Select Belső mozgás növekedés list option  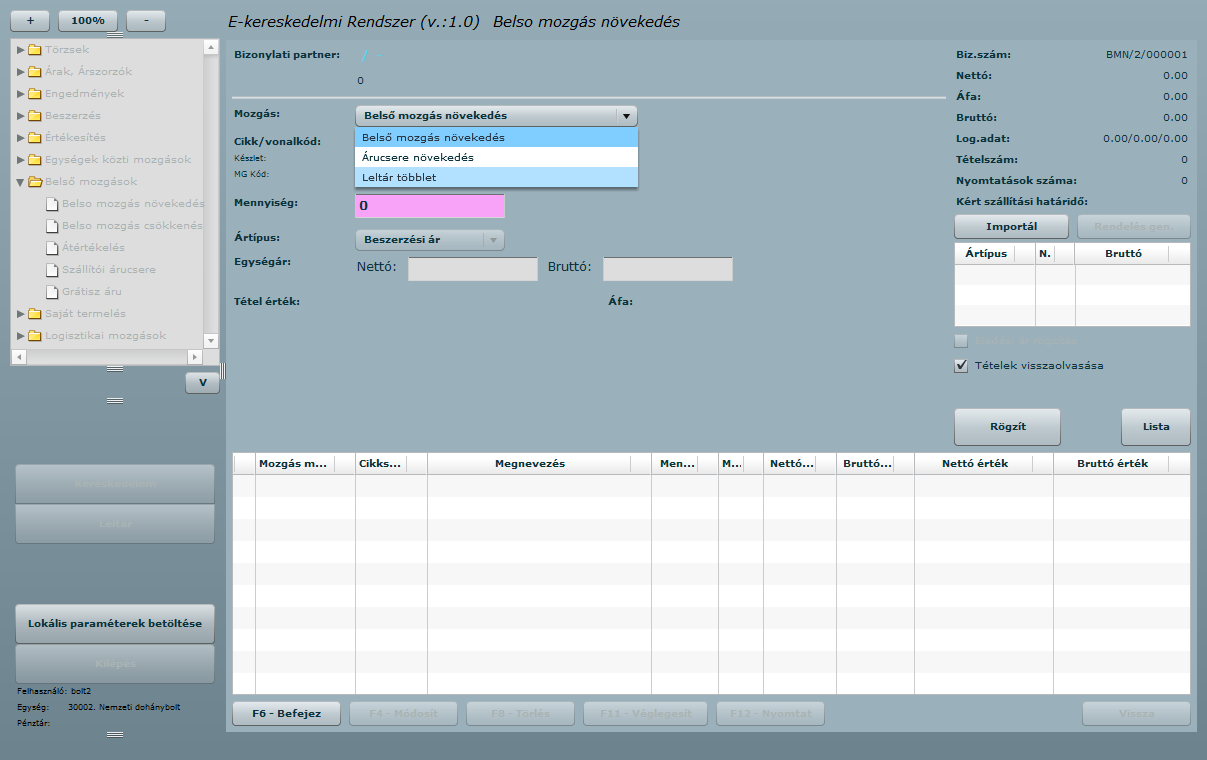click(x=496, y=137)
